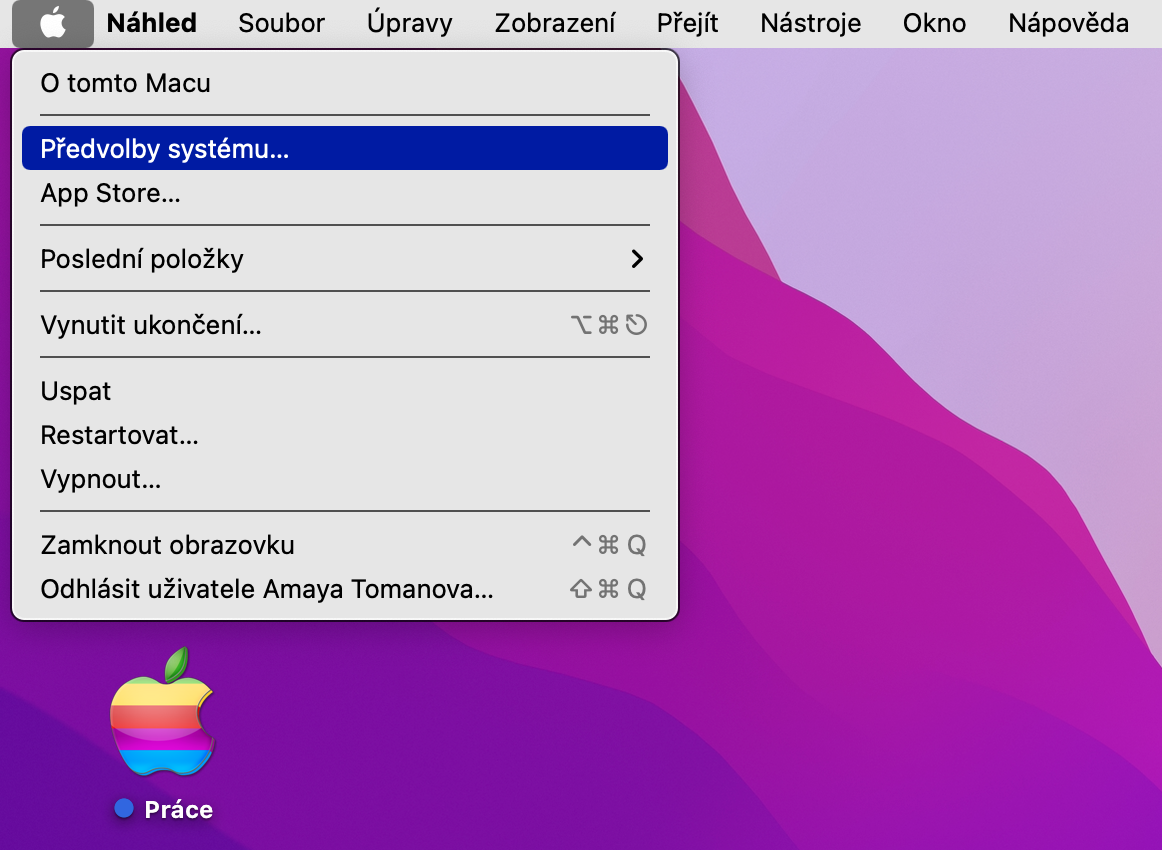The width and height of the screenshot is (1162, 850).
Task: Open the Náhled app menu
Action: coord(152,24)
